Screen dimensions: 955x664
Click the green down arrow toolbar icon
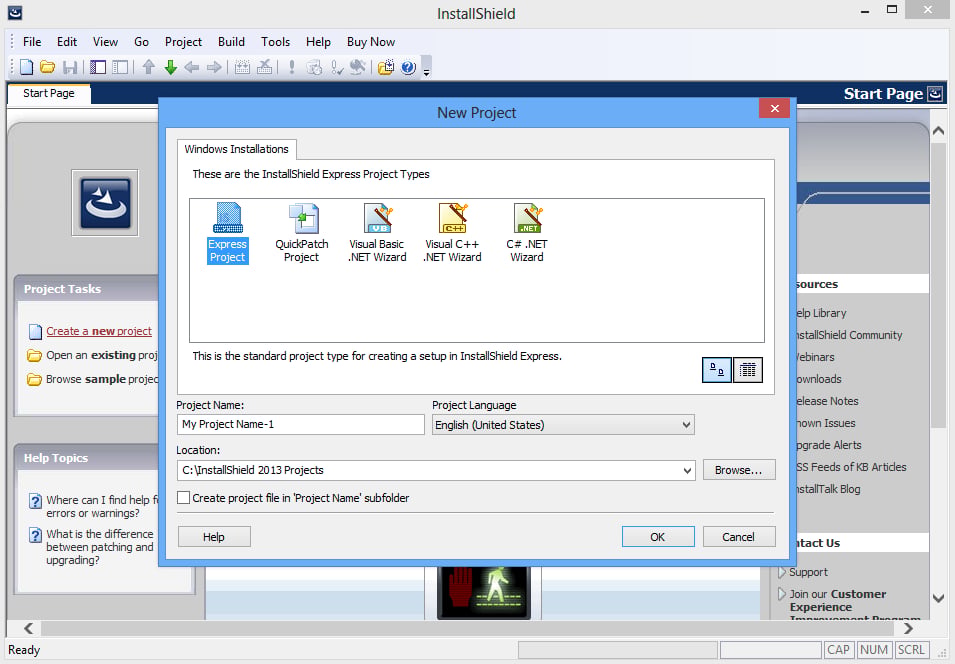click(171, 67)
